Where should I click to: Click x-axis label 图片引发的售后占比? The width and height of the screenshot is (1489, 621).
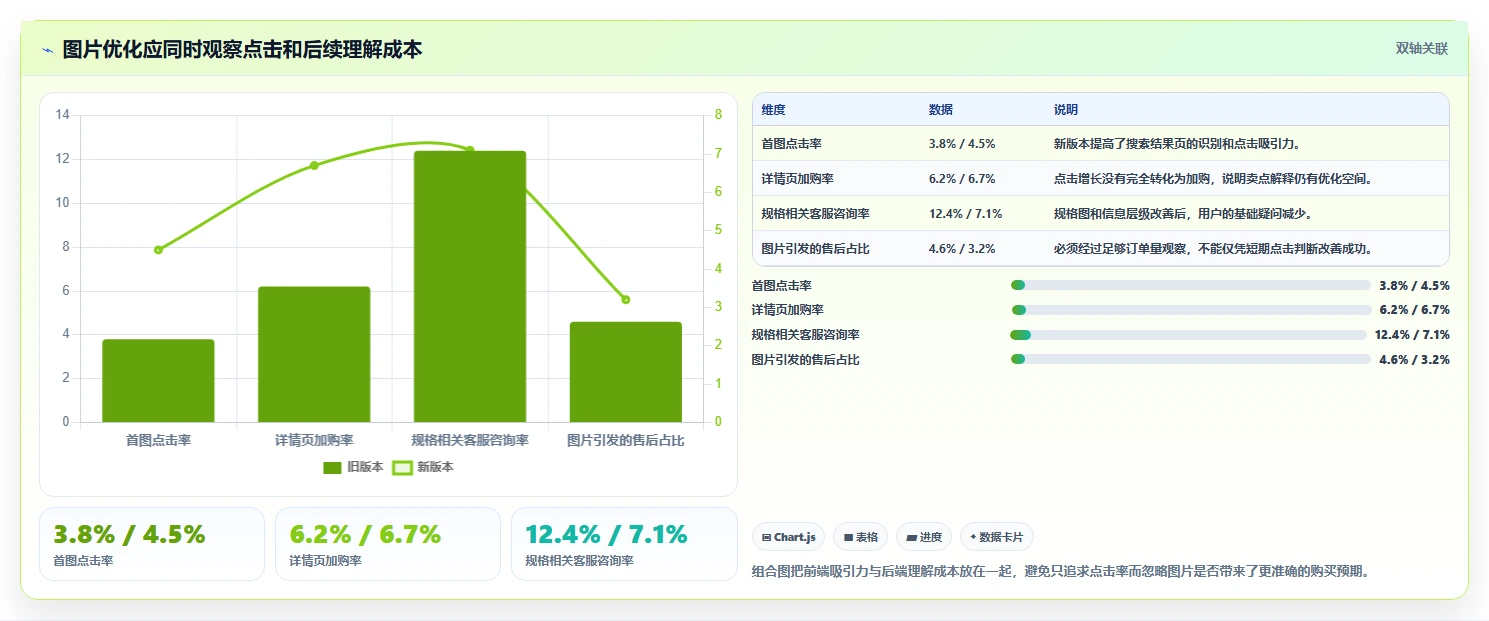coord(626,440)
